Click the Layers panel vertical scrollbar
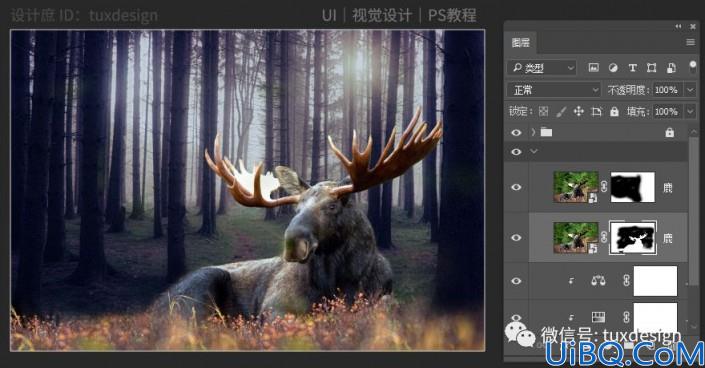 click(694, 211)
